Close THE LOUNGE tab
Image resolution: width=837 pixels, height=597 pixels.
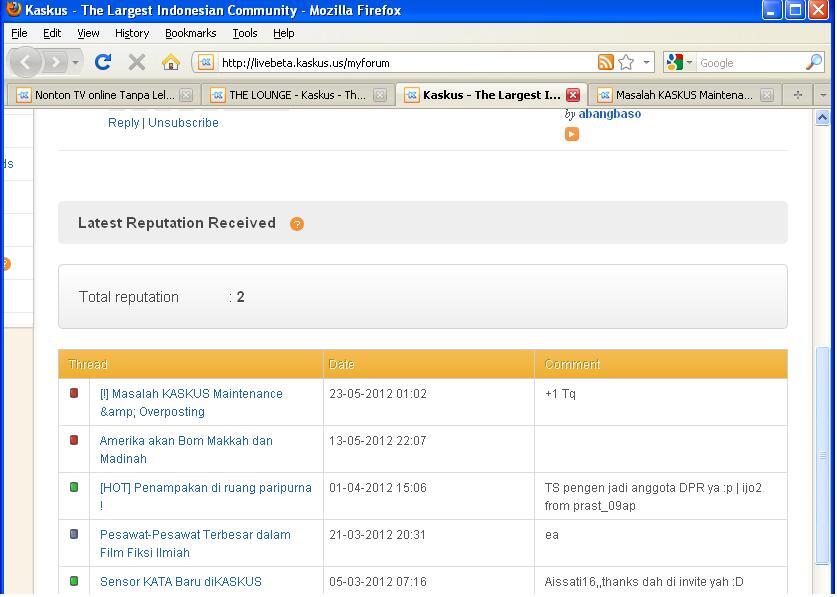[380, 95]
